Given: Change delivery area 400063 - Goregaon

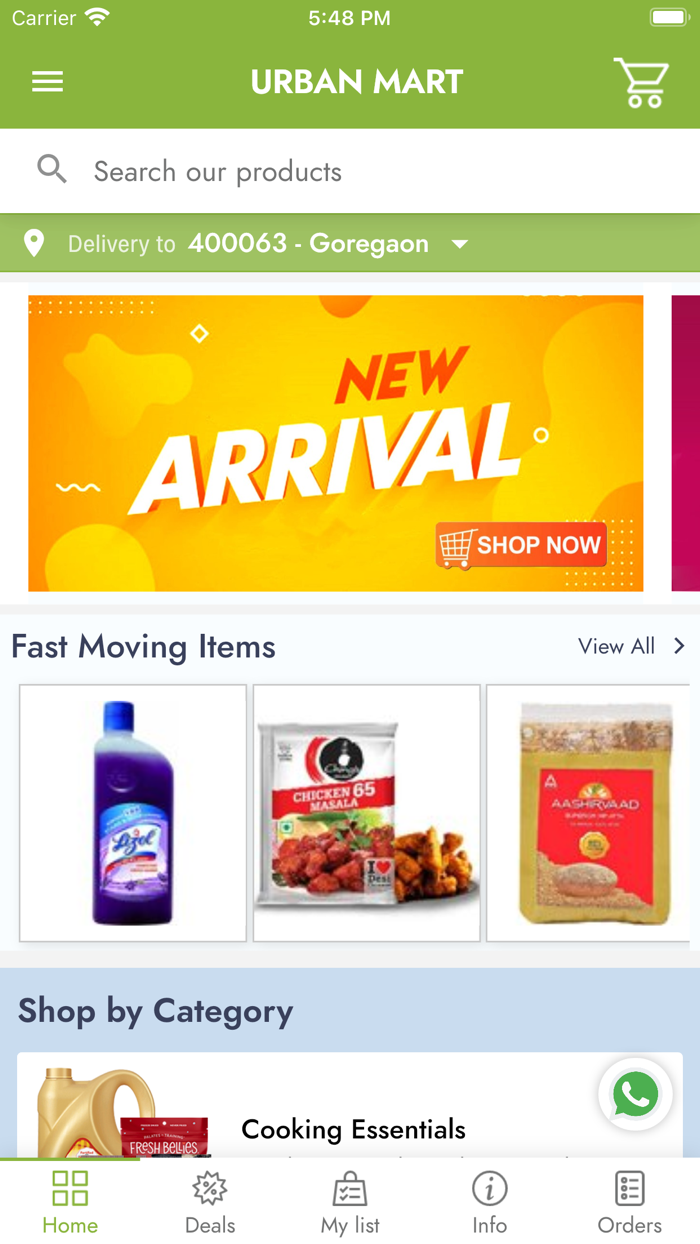Looking at the screenshot, I should click(308, 243).
